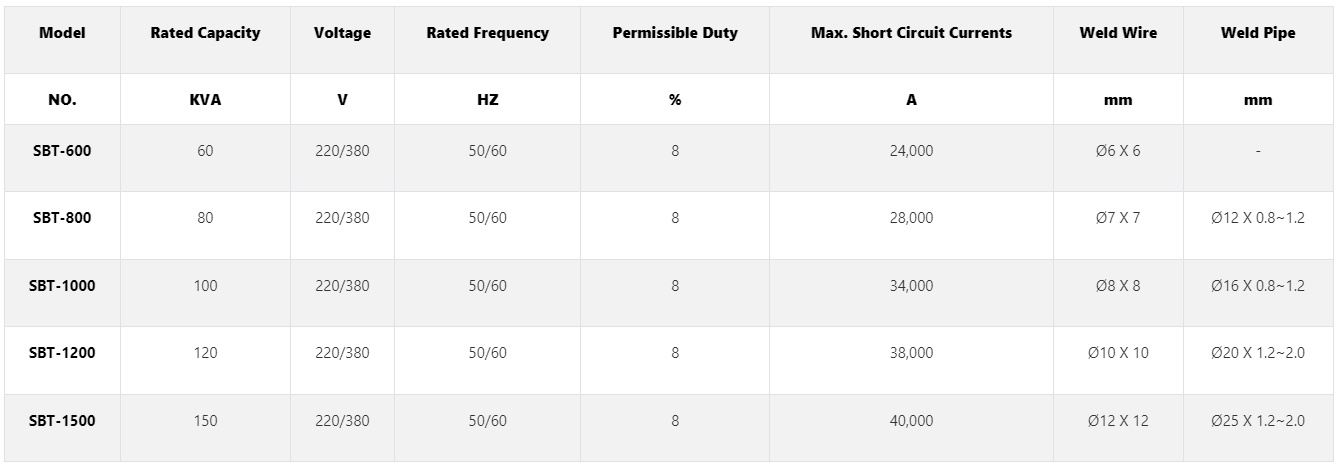Click the Model column header

tap(62, 33)
